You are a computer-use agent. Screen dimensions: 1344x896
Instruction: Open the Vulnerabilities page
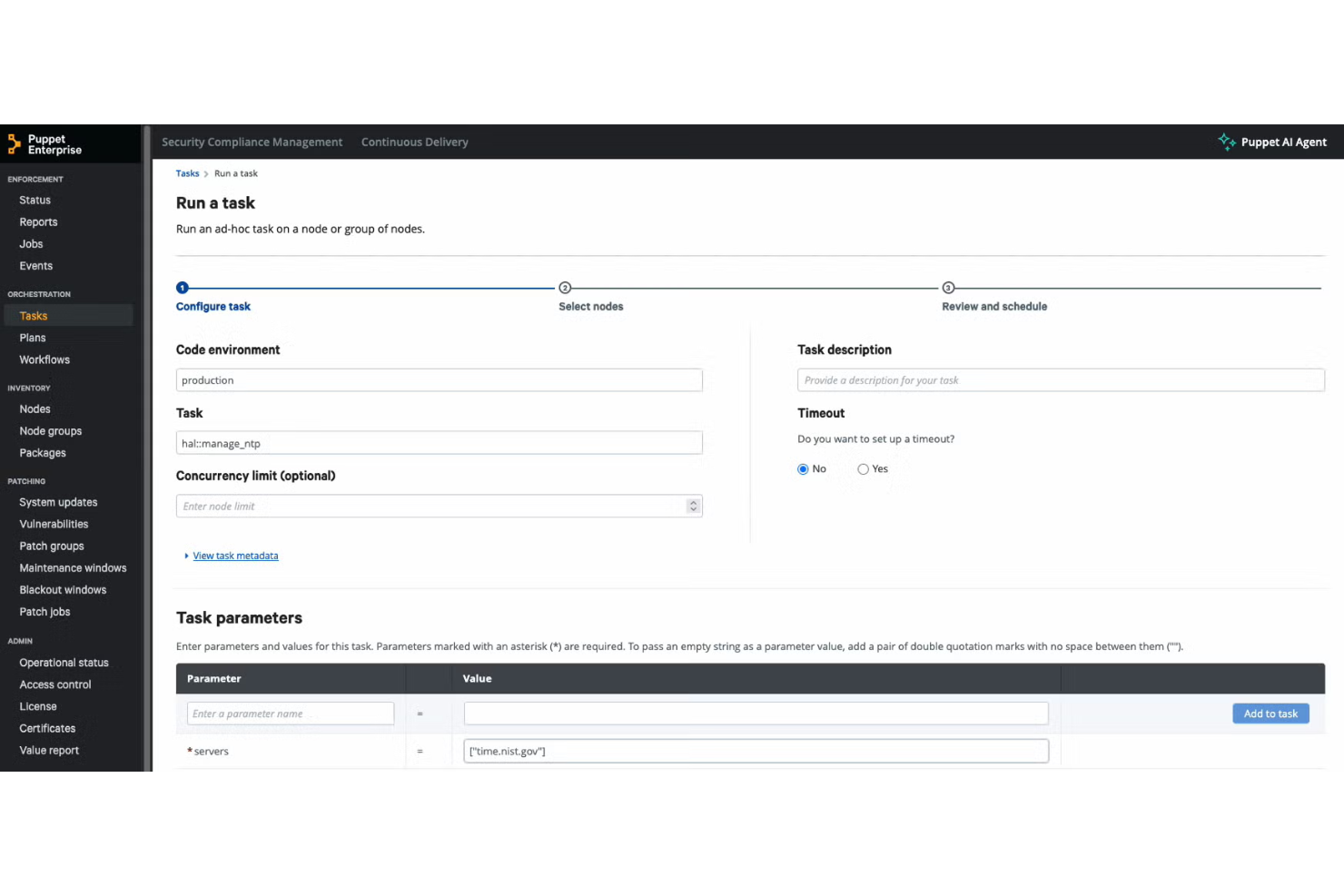53,524
